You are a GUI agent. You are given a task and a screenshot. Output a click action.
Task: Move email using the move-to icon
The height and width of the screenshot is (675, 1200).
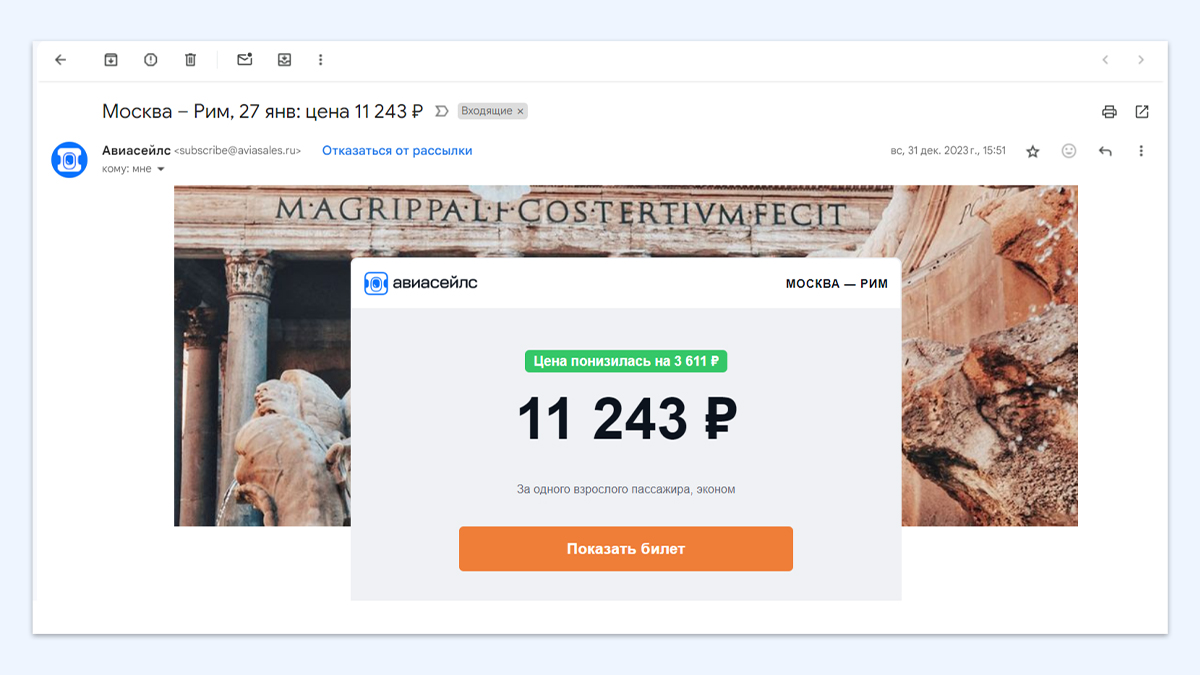coord(285,60)
